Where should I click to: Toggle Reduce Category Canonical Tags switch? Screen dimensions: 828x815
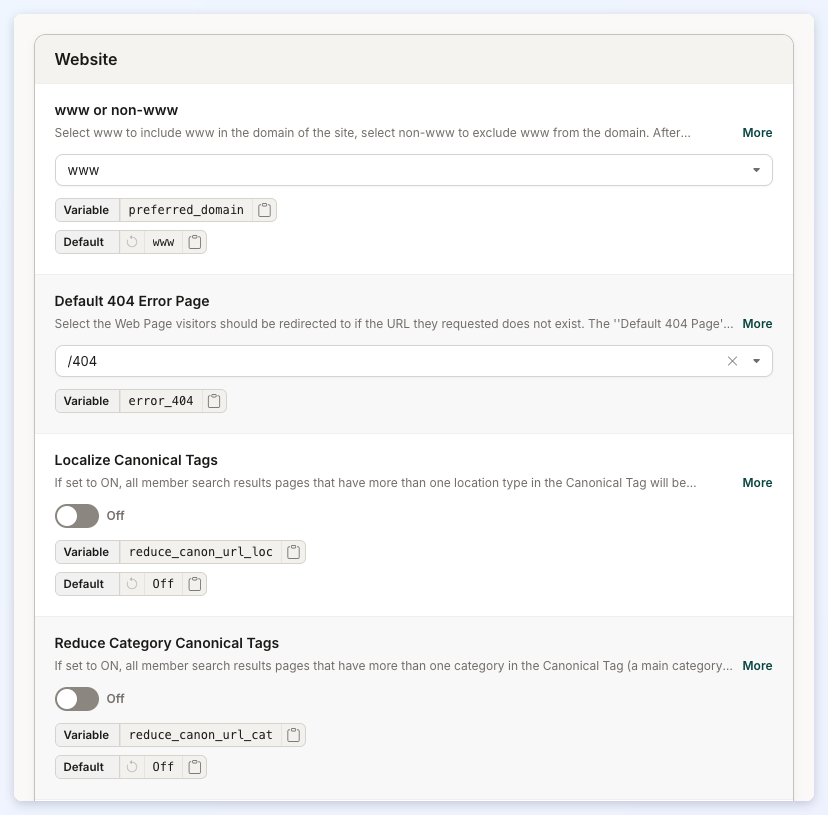tap(77, 699)
